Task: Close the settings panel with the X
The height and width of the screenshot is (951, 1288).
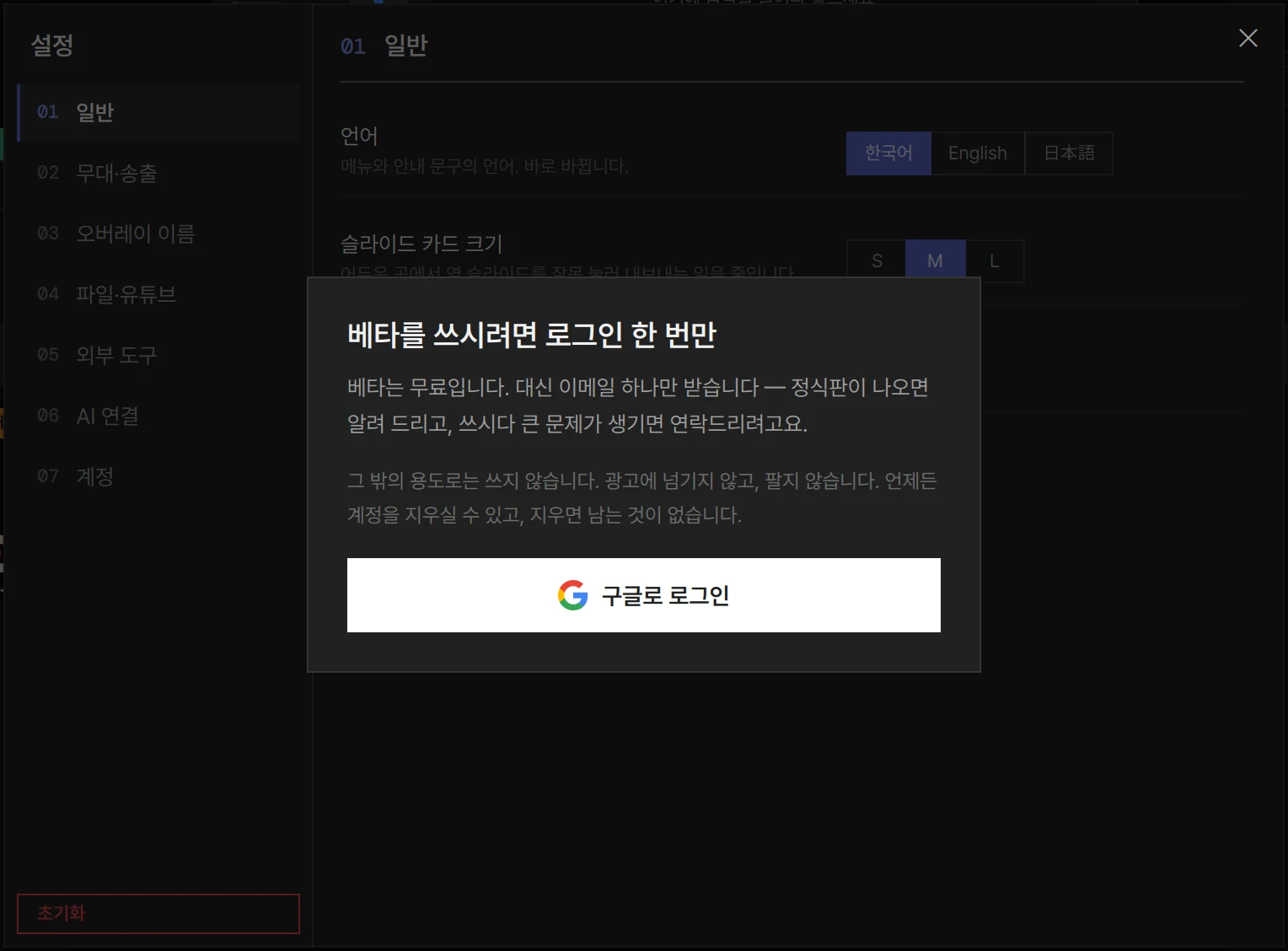Action: [x=1248, y=38]
